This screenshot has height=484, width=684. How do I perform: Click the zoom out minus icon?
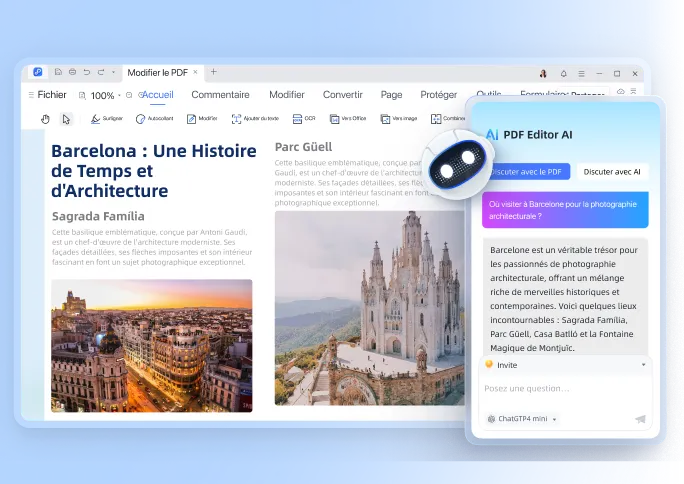point(129,95)
